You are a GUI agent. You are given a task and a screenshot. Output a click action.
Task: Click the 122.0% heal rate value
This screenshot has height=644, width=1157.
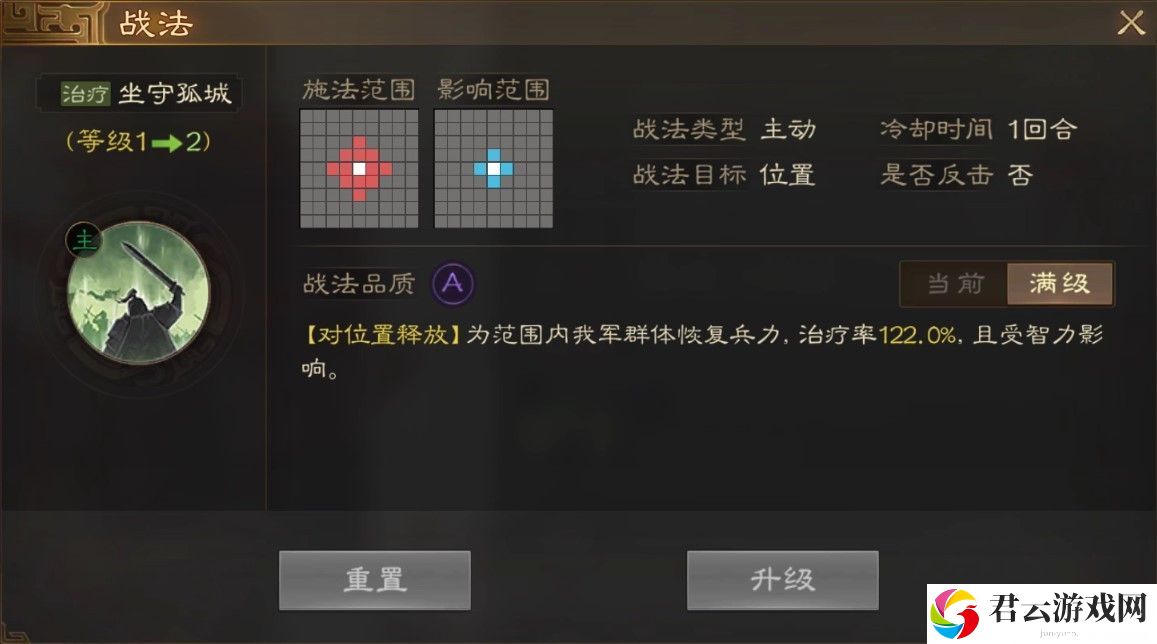tap(918, 336)
